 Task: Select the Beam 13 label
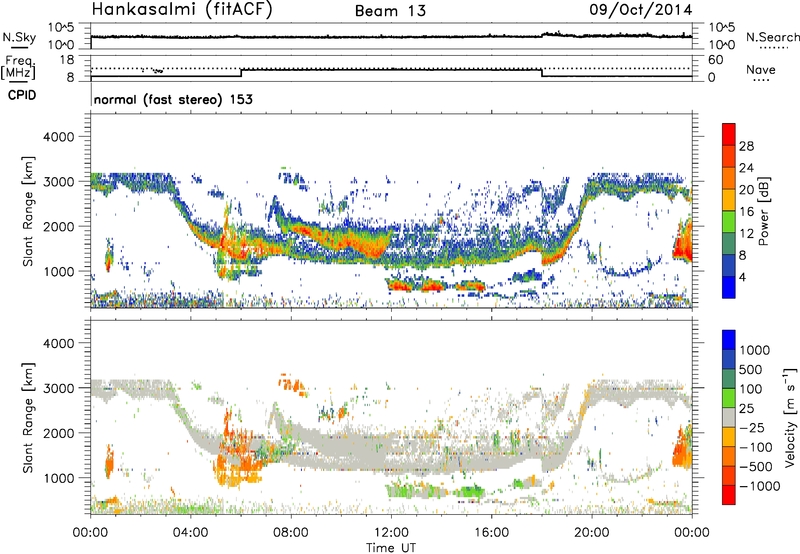point(390,11)
